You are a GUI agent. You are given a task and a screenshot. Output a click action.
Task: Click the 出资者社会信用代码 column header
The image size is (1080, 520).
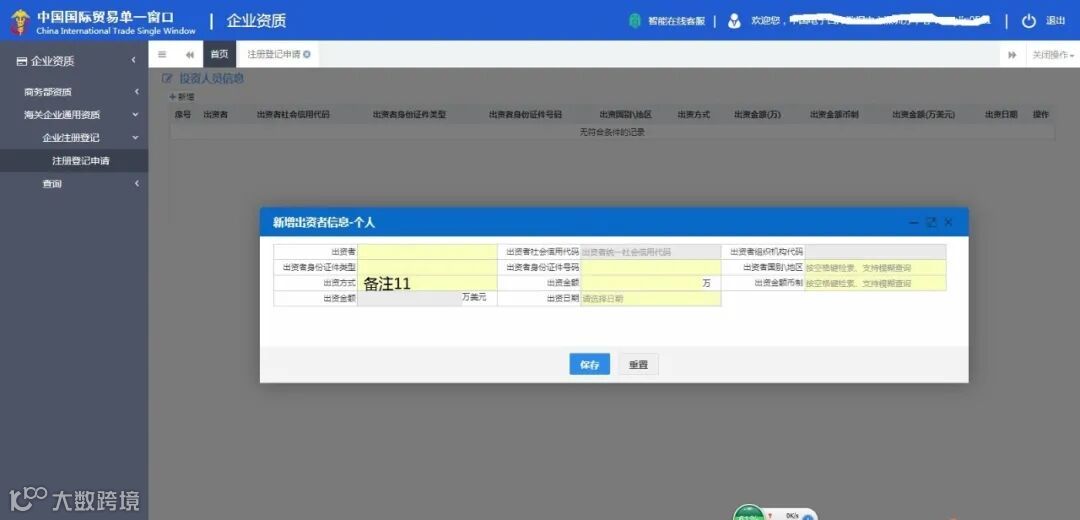pos(293,114)
